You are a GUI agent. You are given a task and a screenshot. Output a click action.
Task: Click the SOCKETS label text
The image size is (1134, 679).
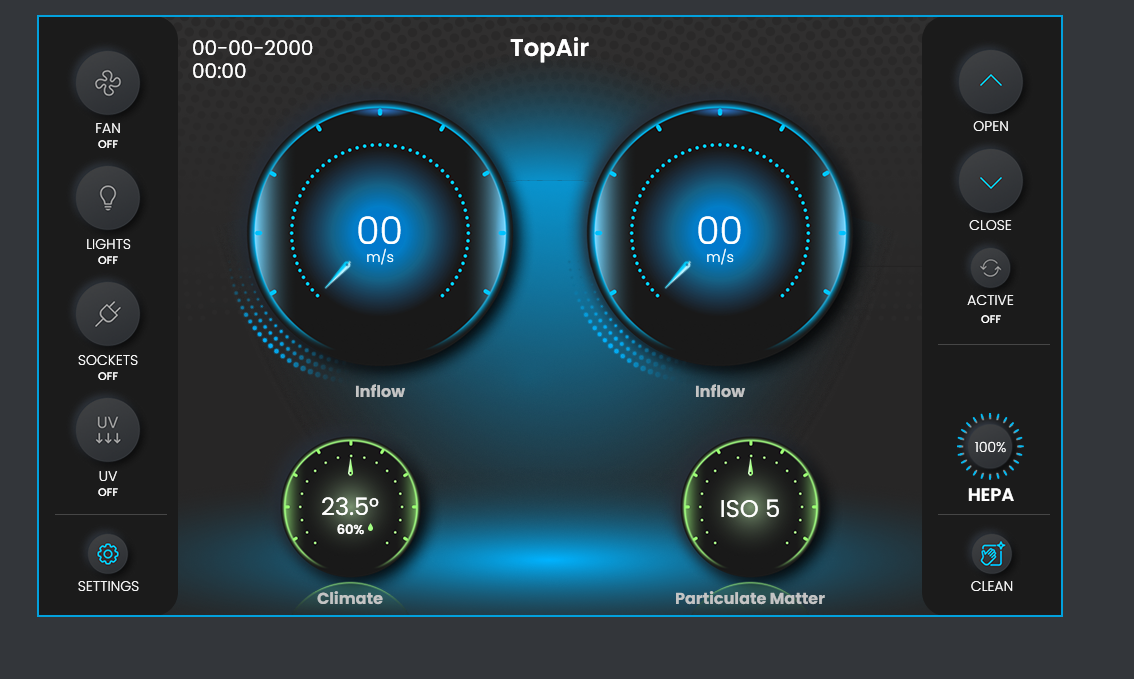[x=108, y=360]
